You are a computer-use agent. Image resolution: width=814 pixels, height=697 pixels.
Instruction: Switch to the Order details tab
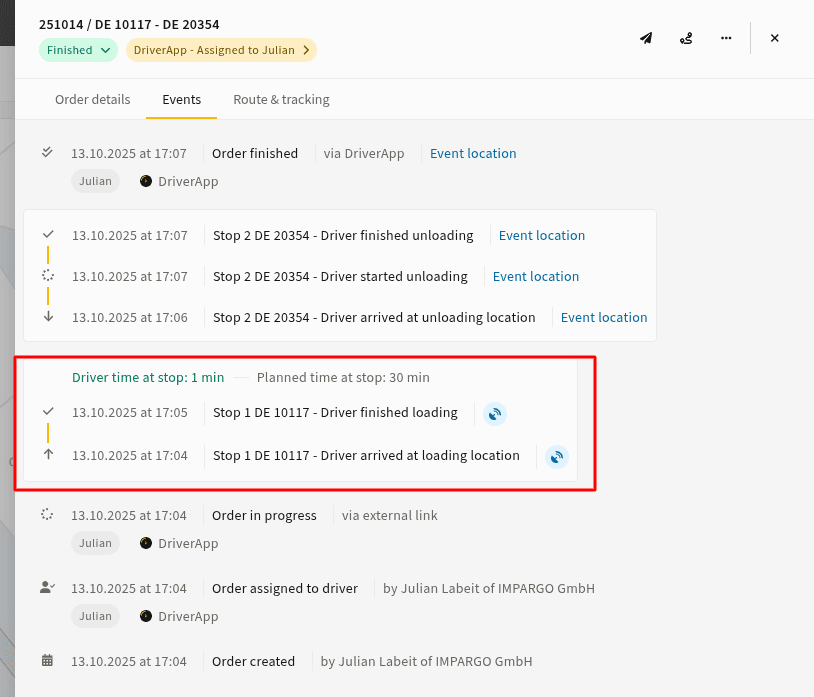point(92,99)
